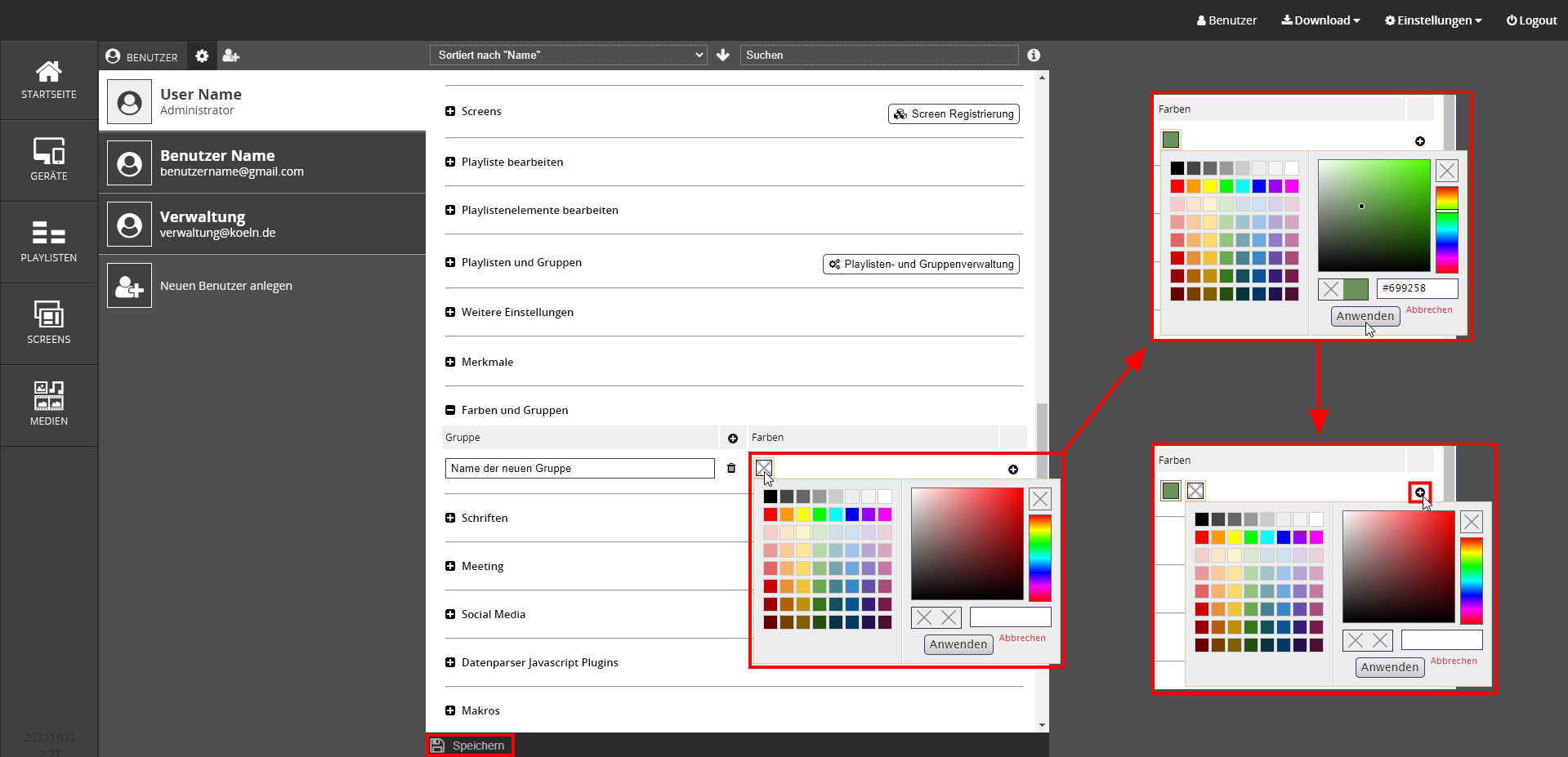
Task: Click the hue slider in color picker
Action: (x=1039, y=558)
